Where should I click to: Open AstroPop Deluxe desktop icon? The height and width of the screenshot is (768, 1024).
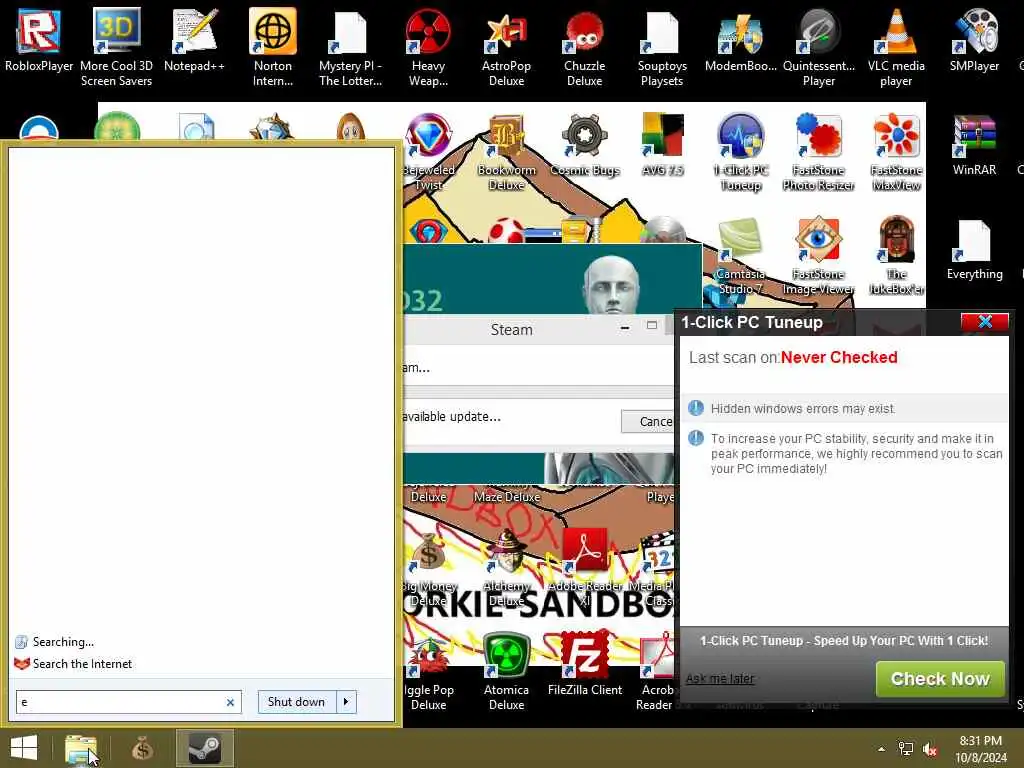tap(506, 48)
